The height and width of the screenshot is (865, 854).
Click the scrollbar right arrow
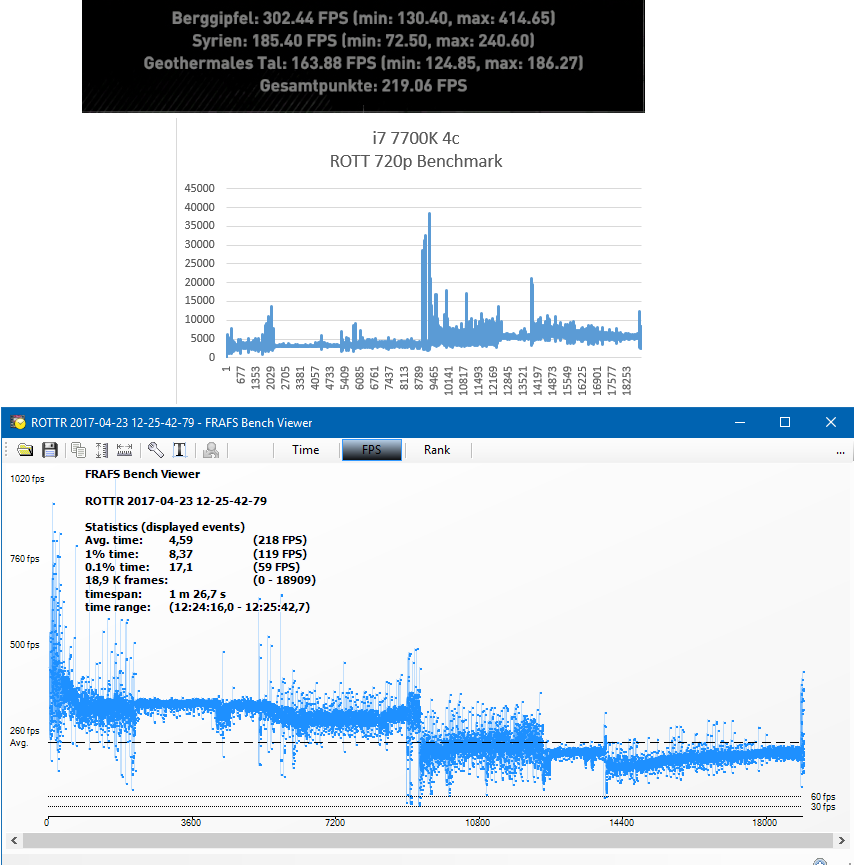coord(841,841)
